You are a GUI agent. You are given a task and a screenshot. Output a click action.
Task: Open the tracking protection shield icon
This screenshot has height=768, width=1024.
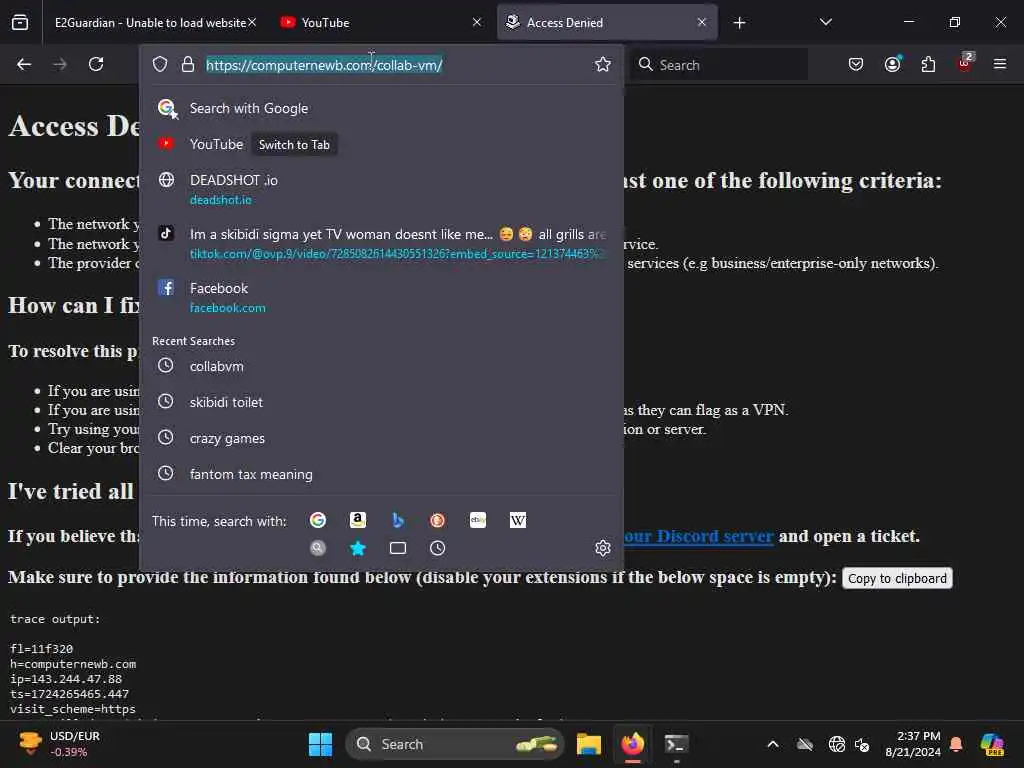(160, 64)
